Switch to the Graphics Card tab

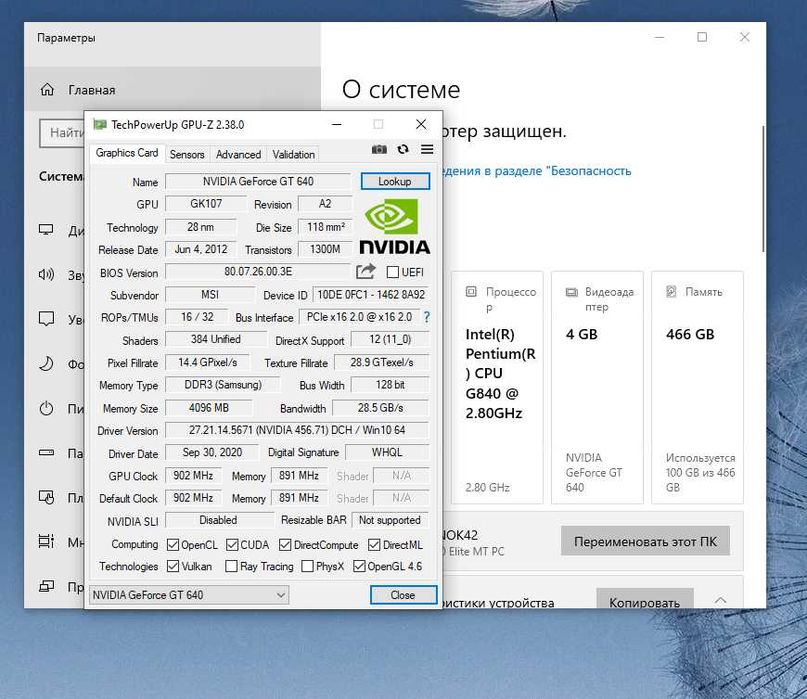pos(127,153)
